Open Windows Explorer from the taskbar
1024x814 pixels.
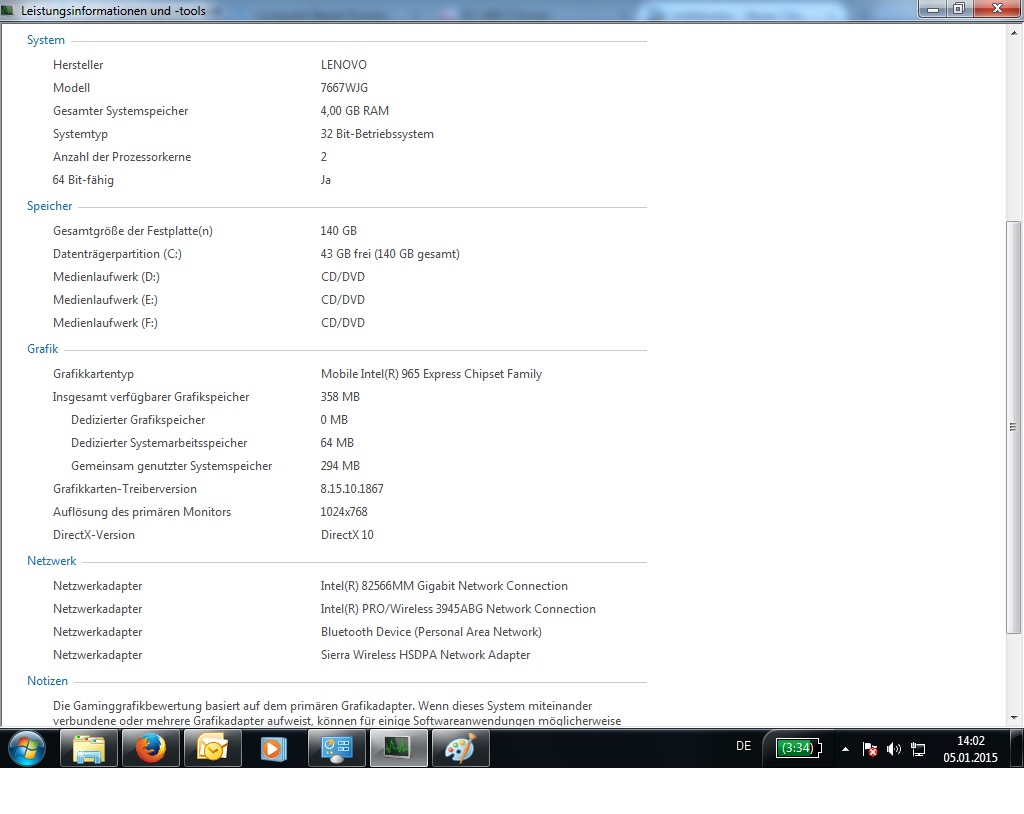tap(89, 748)
